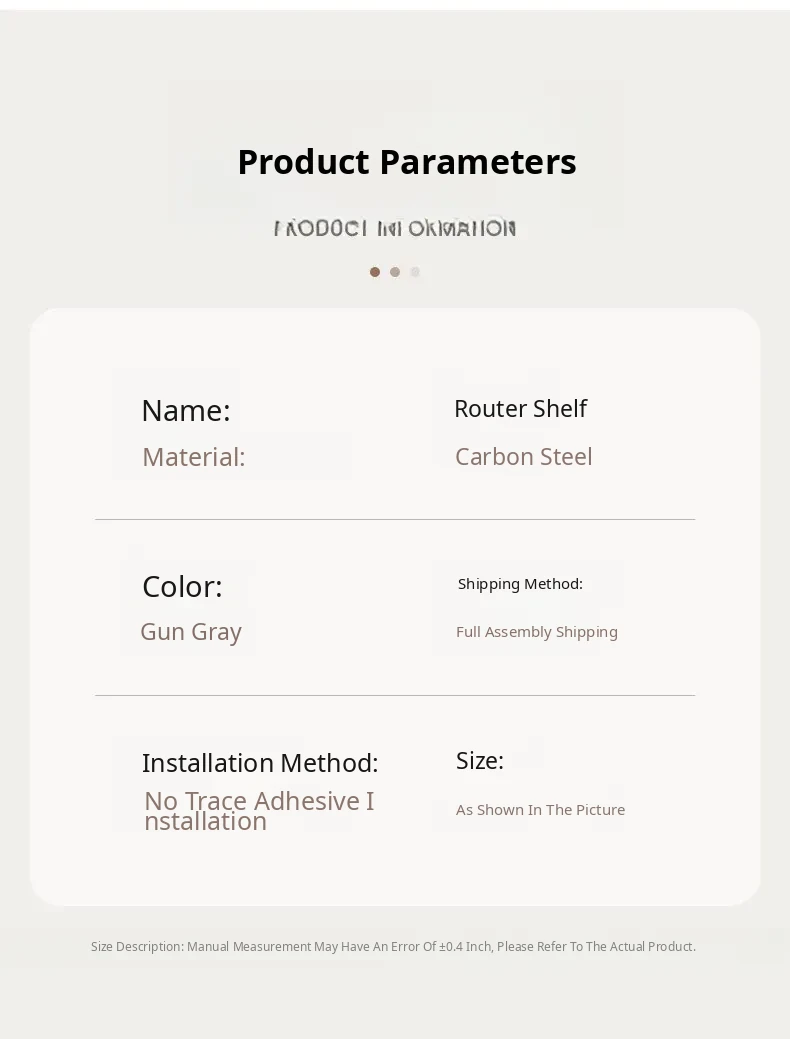Click "Full Assembly Shipping" text
Image resolution: width=790 pixels, height=1039 pixels.
coord(537,632)
